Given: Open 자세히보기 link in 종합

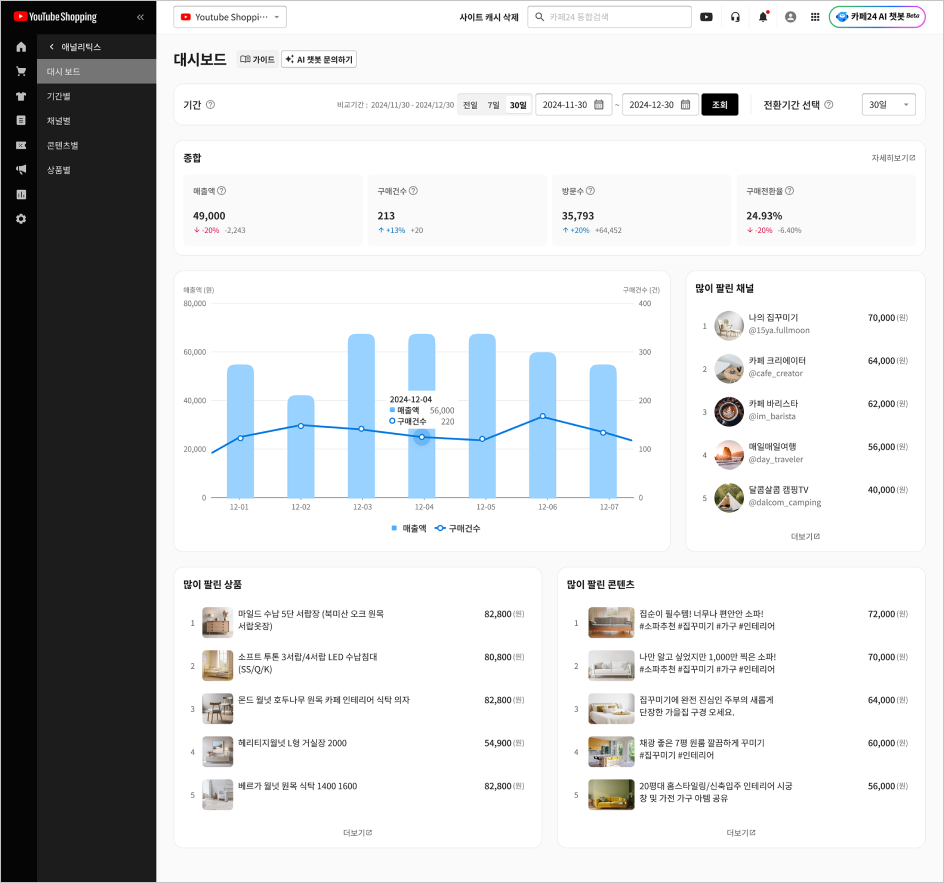Looking at the screenshot, I should point(893,158).
